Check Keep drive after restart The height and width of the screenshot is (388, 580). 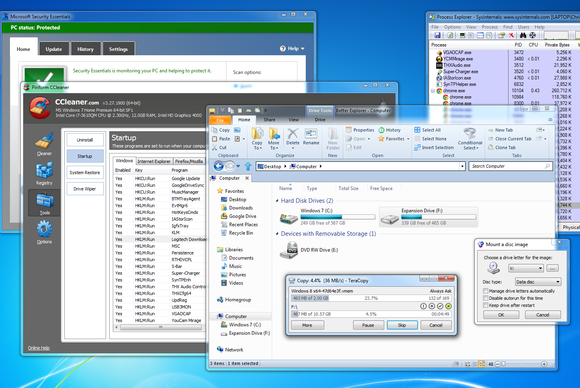tap(486, 305)
